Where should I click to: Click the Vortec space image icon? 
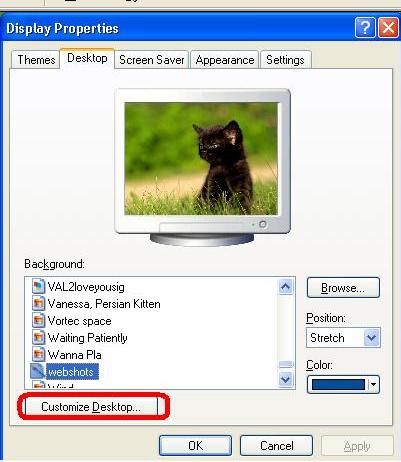(38, 321)
